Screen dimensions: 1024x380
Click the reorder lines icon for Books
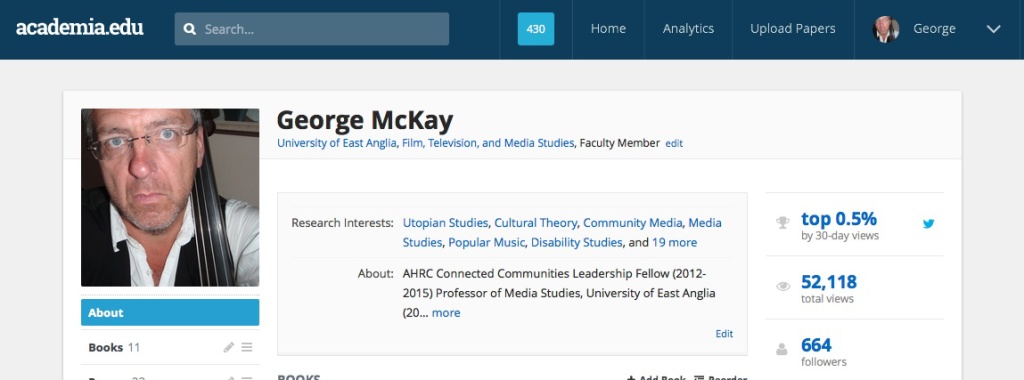pos(247,347)
